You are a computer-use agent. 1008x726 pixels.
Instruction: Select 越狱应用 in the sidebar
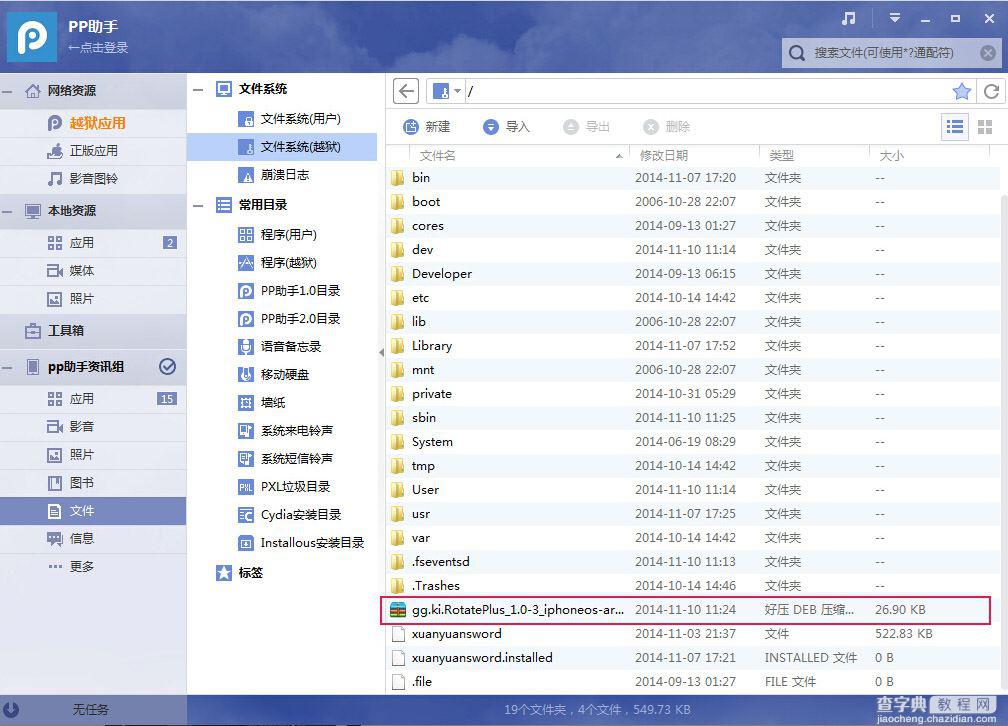click(x=93, y=123)
